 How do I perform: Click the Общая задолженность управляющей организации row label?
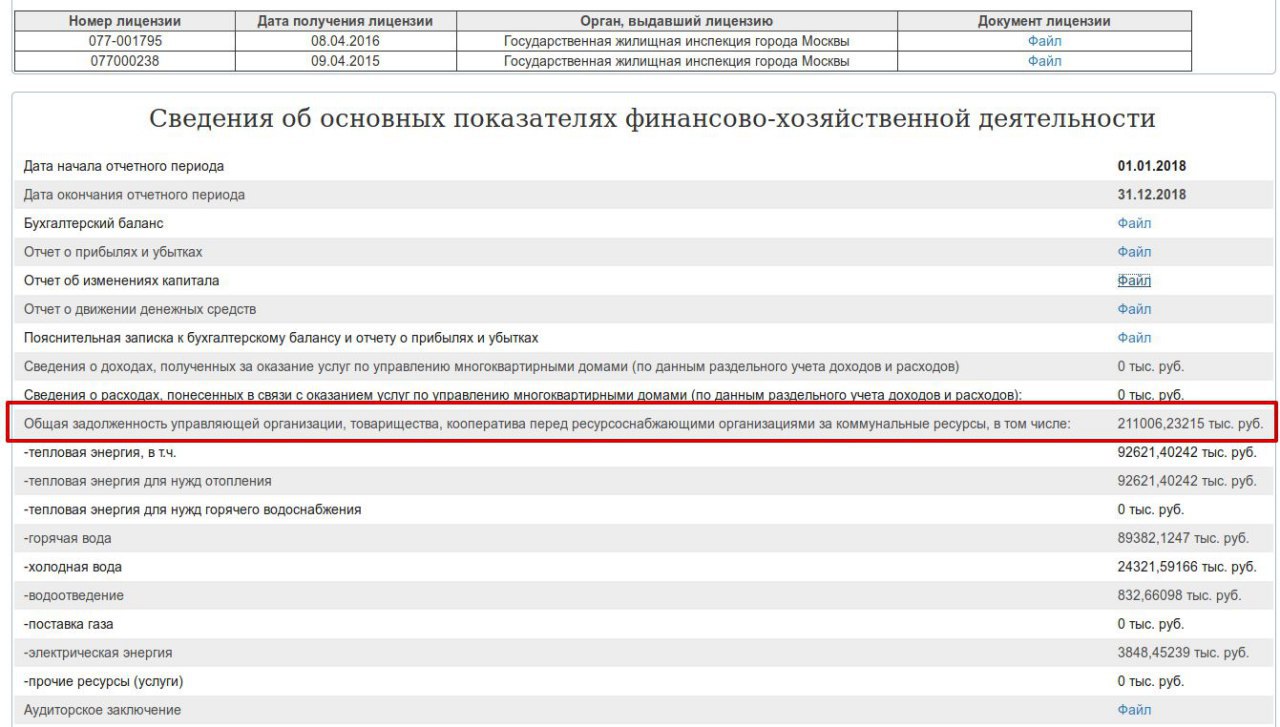(x=547, y=424)
